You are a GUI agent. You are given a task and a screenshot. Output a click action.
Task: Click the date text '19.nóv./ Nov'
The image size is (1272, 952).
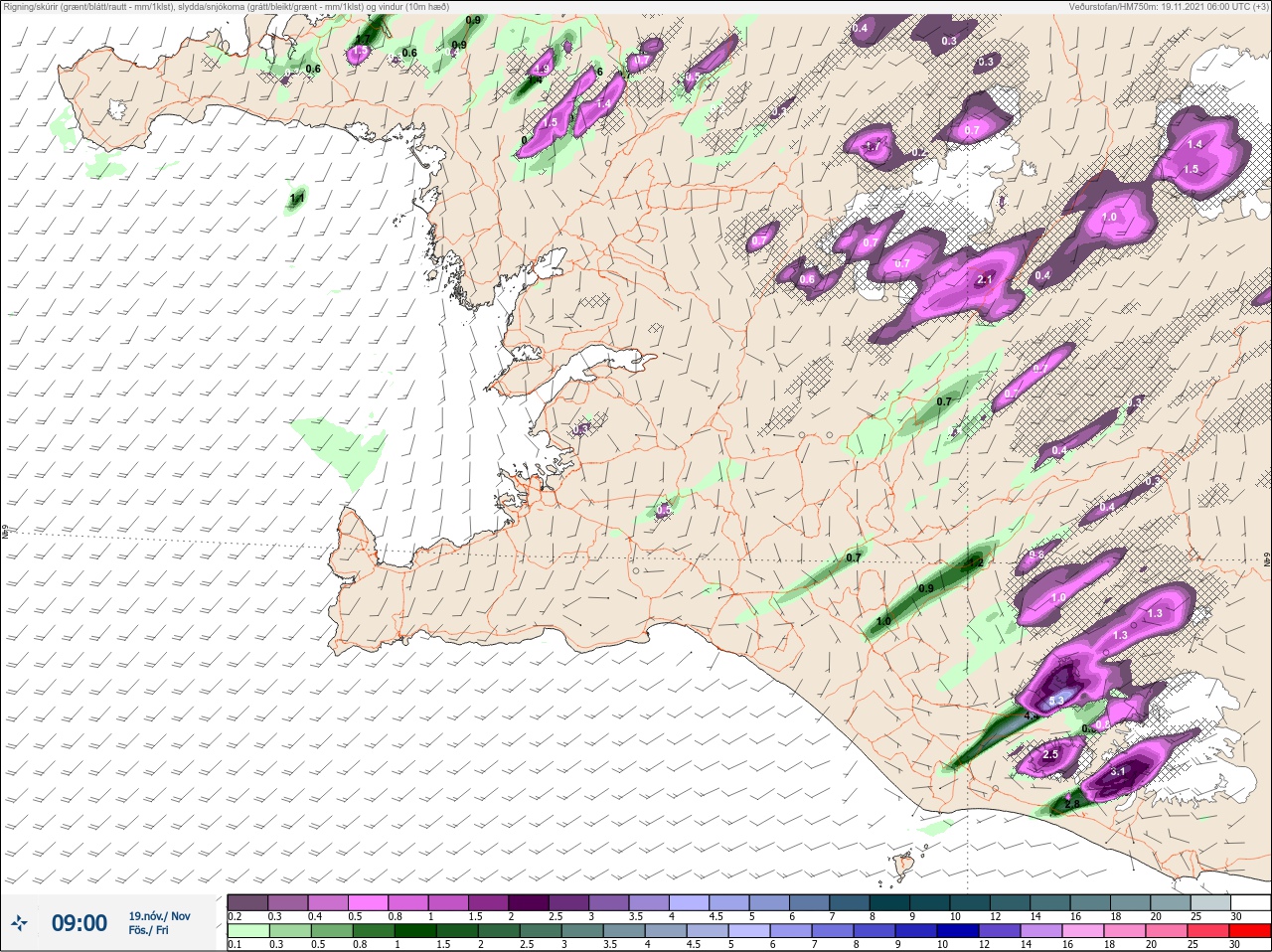coord(159,916)
